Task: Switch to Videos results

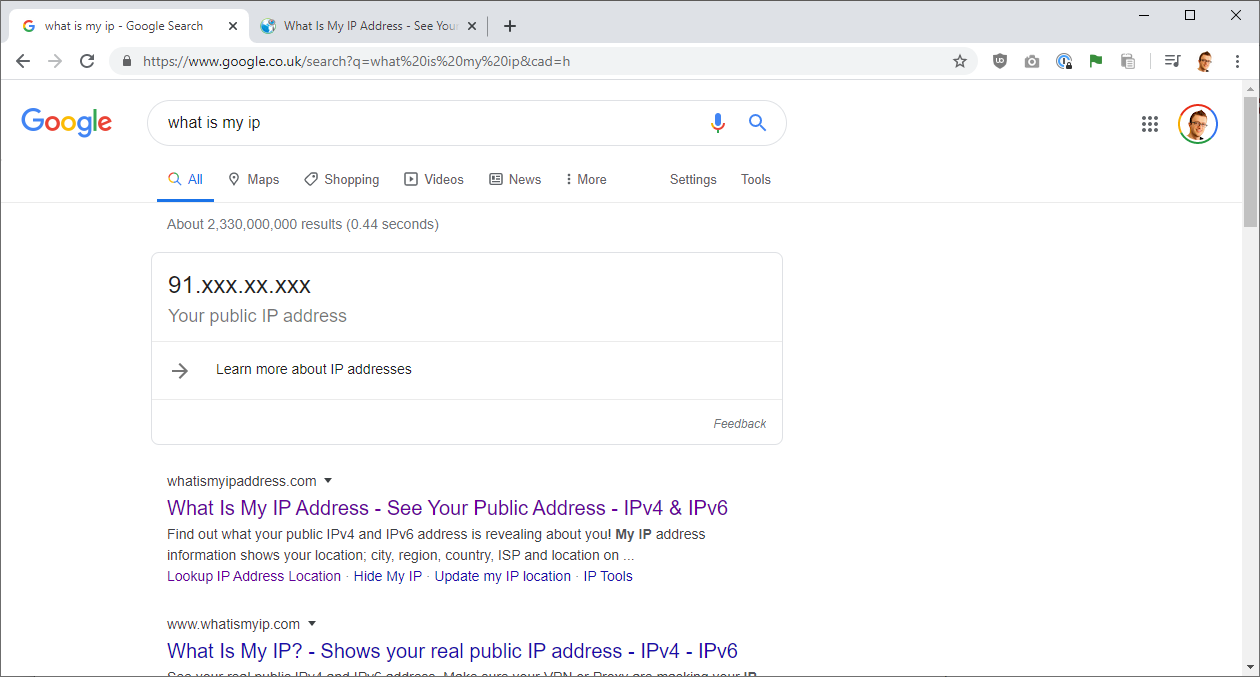Action: (x=434, y=180)
